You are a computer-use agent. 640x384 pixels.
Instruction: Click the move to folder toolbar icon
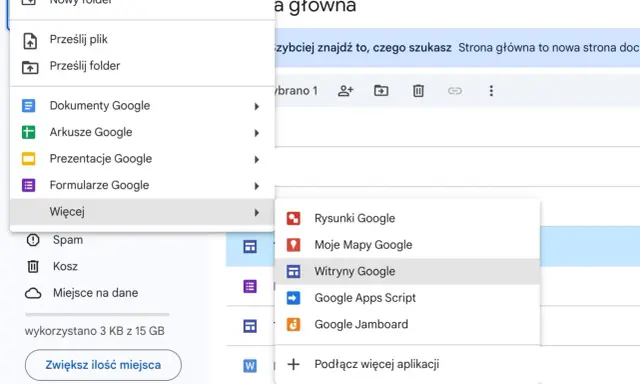(381, 91)
